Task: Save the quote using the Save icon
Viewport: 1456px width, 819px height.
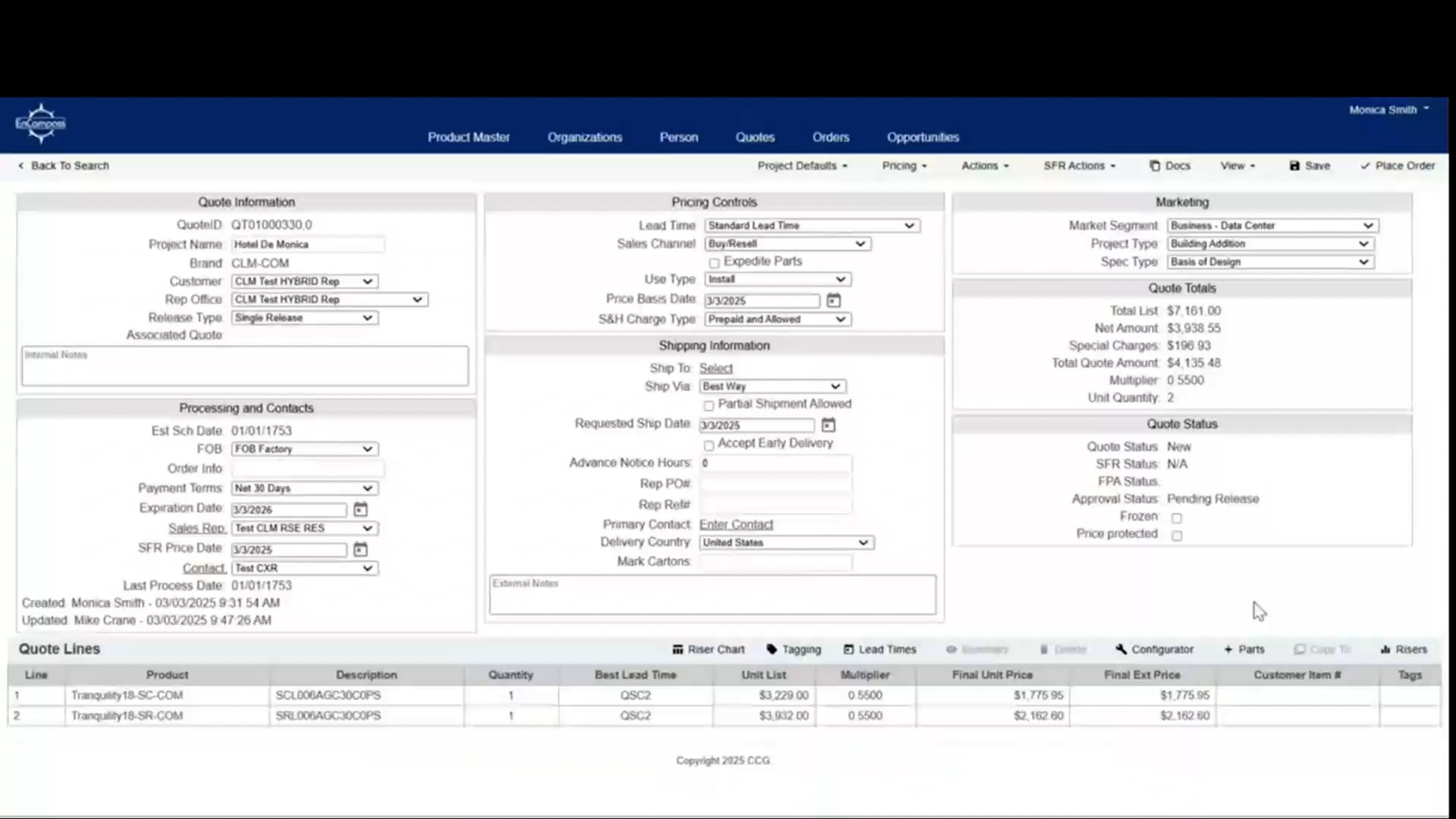Action: pyautogui.click(x=1309, y=165)
